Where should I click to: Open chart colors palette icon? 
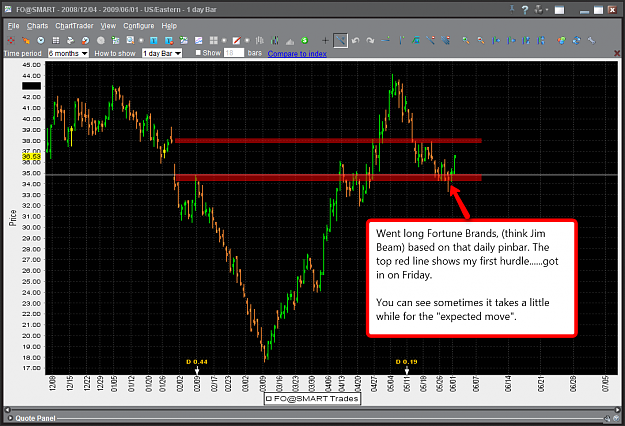(561, 40)
